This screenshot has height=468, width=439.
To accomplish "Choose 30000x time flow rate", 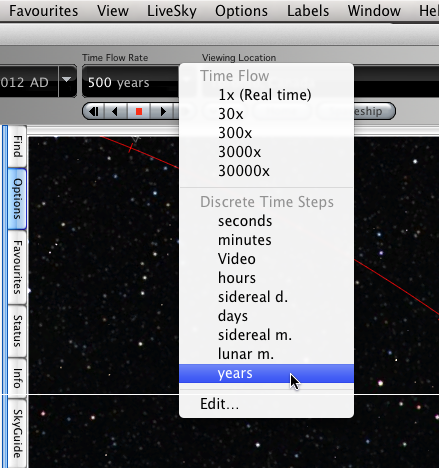I will tap(266, 171).
